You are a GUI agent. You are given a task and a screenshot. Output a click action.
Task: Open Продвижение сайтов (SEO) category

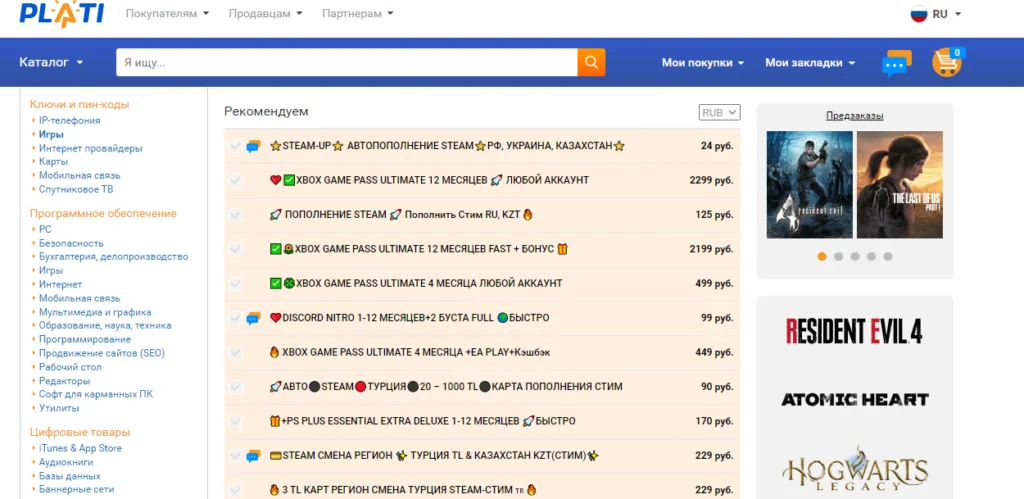click(x=101, y=353)
